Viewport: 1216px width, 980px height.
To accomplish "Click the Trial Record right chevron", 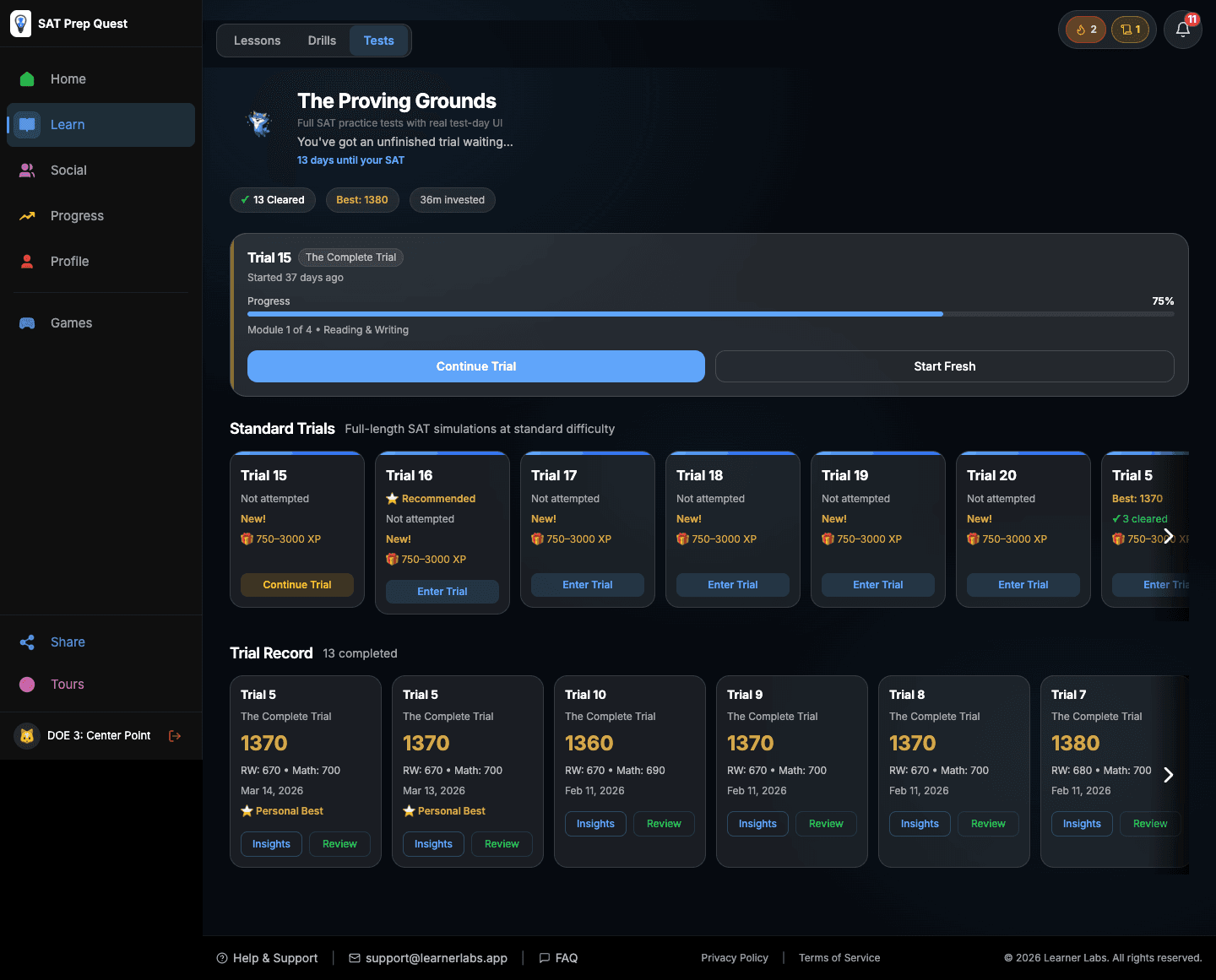I will pyautogui.click(x=1168, y=774).
